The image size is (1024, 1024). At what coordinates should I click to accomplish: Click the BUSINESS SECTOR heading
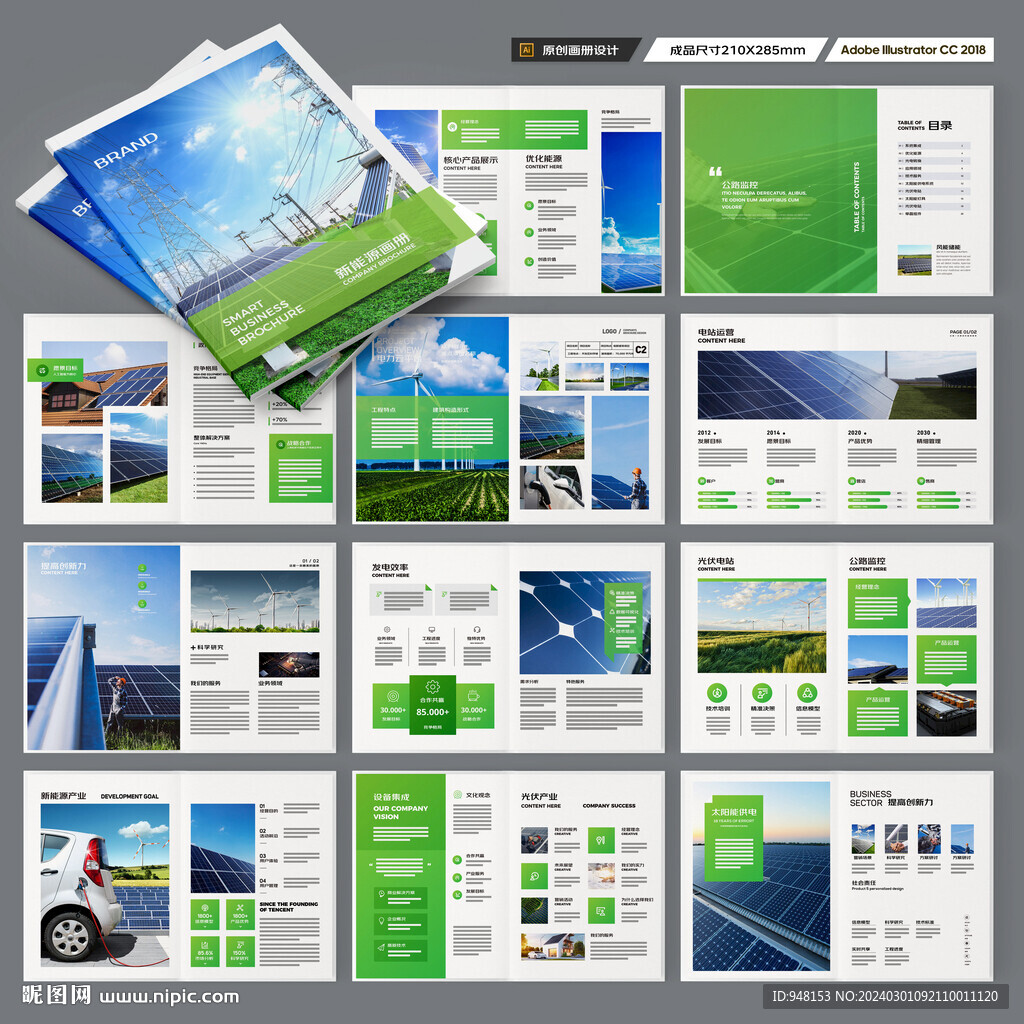870,797
